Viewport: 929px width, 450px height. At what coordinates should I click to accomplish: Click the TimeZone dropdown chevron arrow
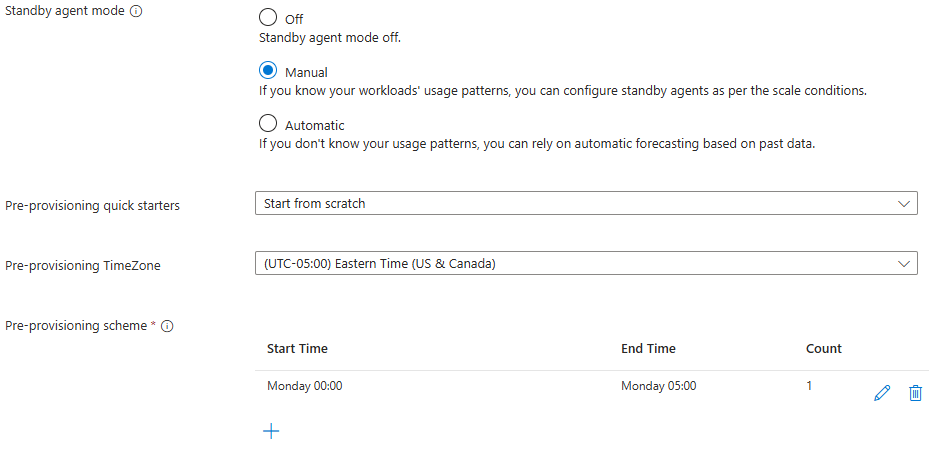tap(904, 264)
